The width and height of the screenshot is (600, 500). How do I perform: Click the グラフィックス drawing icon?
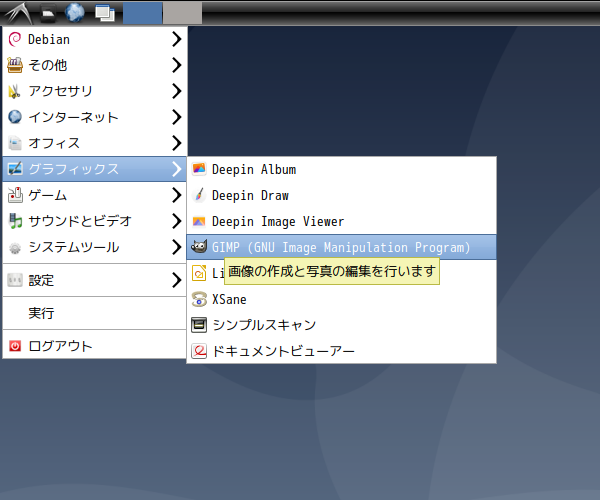(15, 169)
